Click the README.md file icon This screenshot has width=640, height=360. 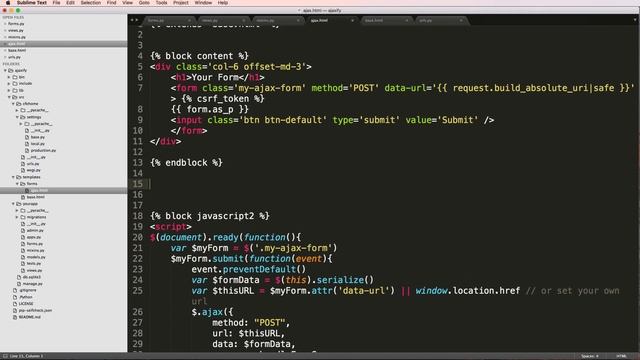[x=15, y=317]
